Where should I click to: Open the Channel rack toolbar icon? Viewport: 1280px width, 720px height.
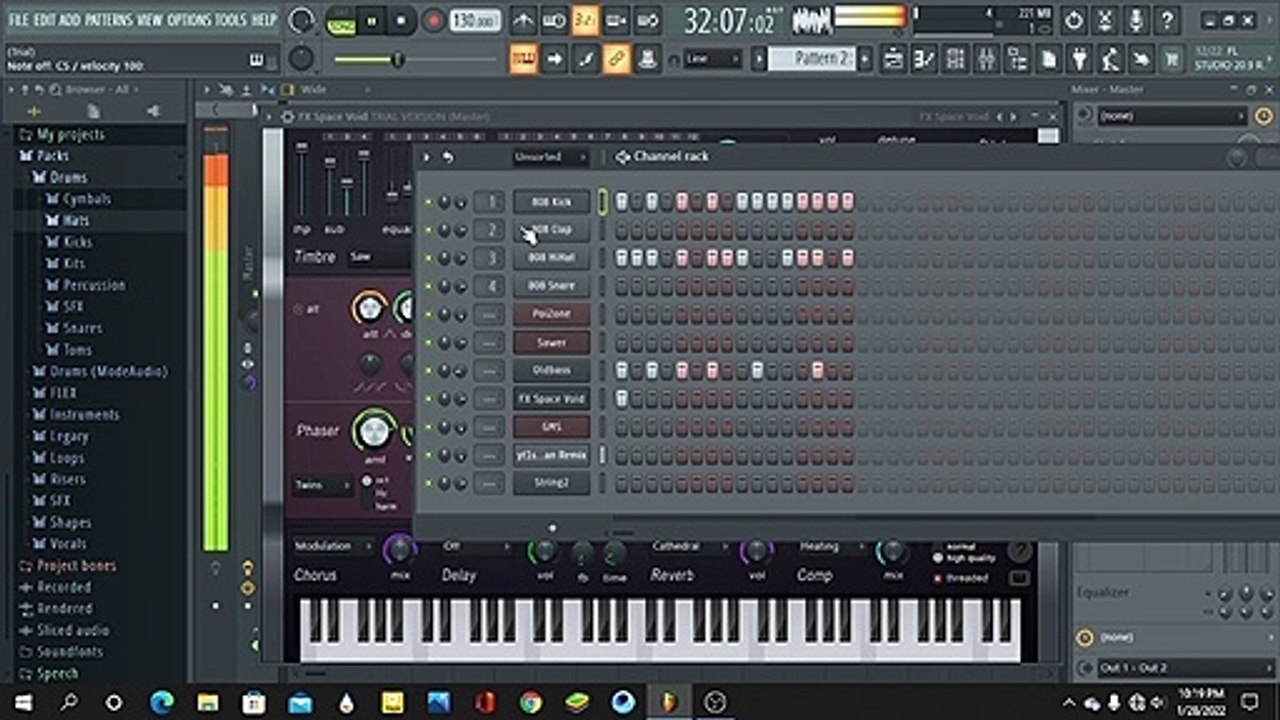(x=955, y=59)
